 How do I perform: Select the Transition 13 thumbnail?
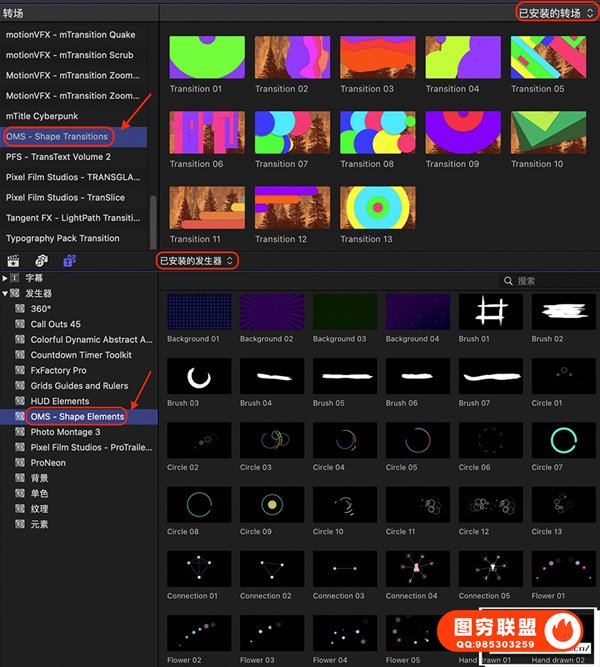(x=377, y=208)
